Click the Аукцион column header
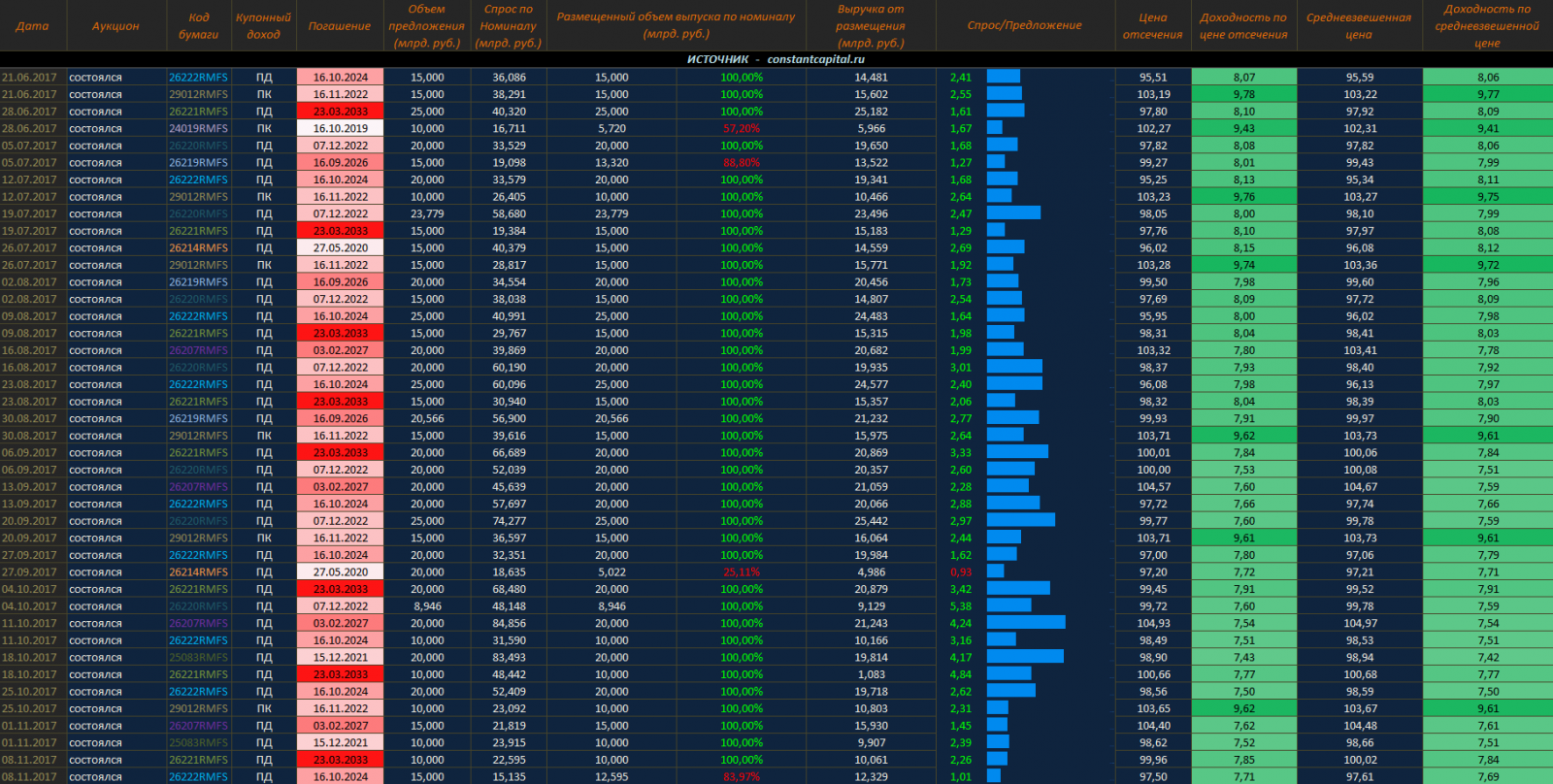This screenshot has width=1553, height=784. (x=116, y=26)
